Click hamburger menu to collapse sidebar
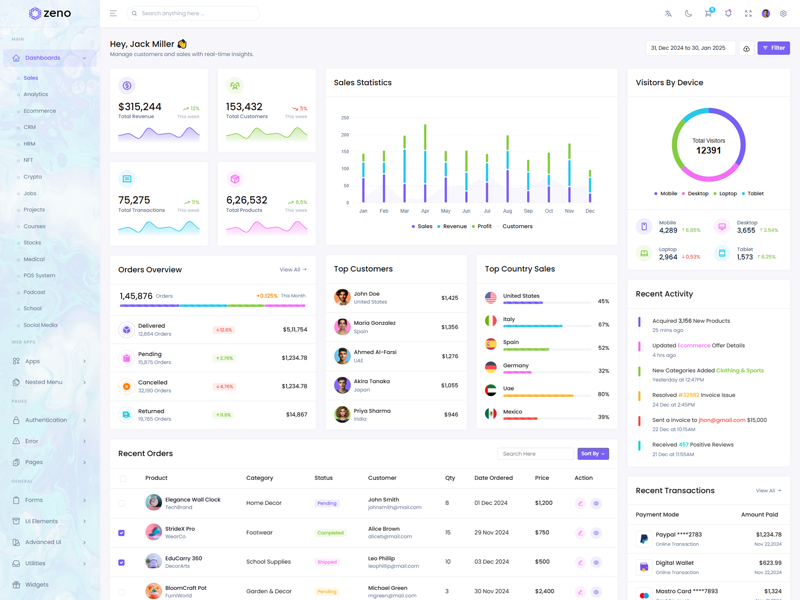 [x=113, y=14]
